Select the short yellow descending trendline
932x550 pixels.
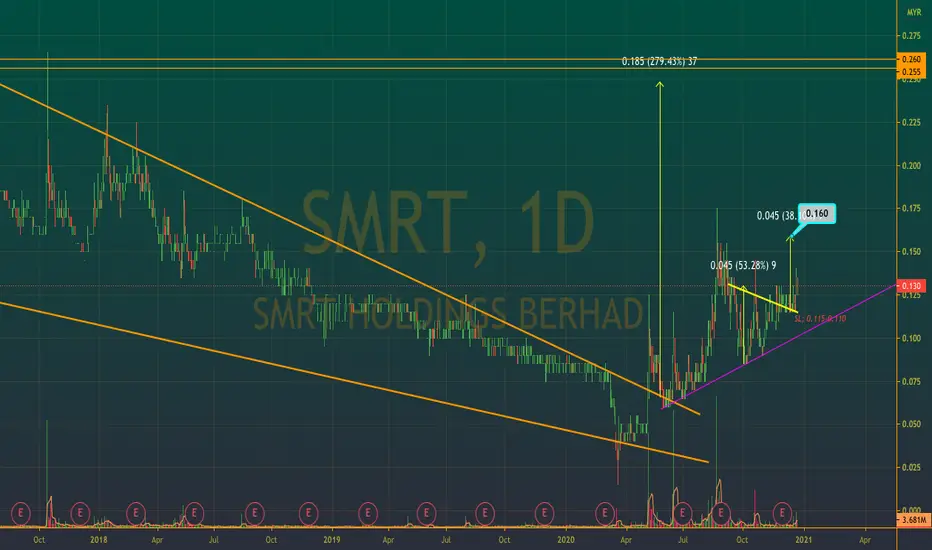[x=763, y=298]
